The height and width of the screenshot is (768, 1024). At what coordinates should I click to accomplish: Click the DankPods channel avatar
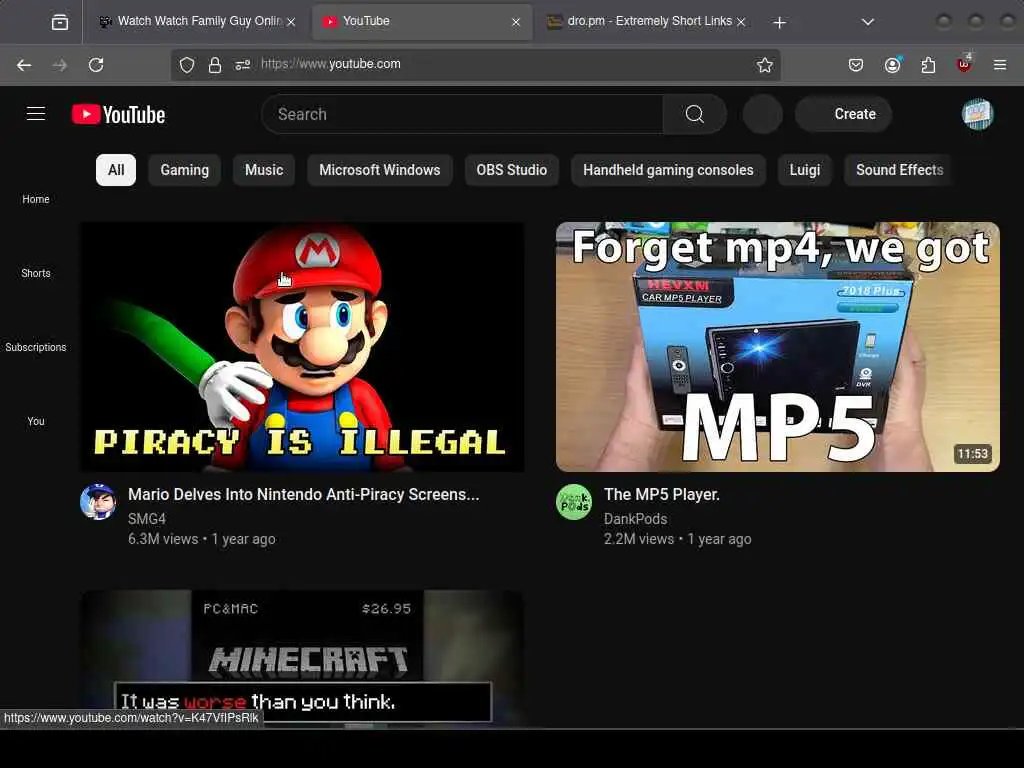pos(574,502)
